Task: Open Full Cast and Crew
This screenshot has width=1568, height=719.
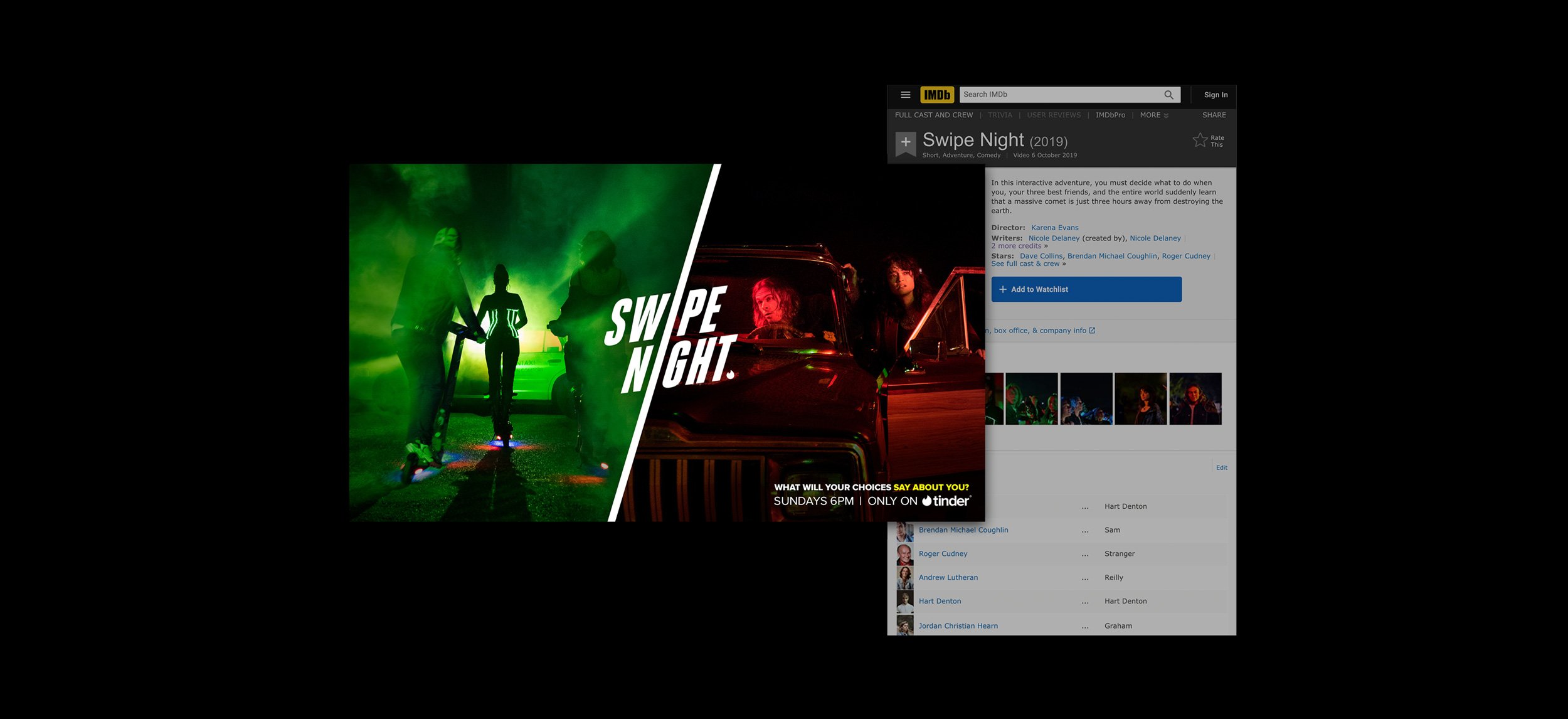Action: coord(934,115)
